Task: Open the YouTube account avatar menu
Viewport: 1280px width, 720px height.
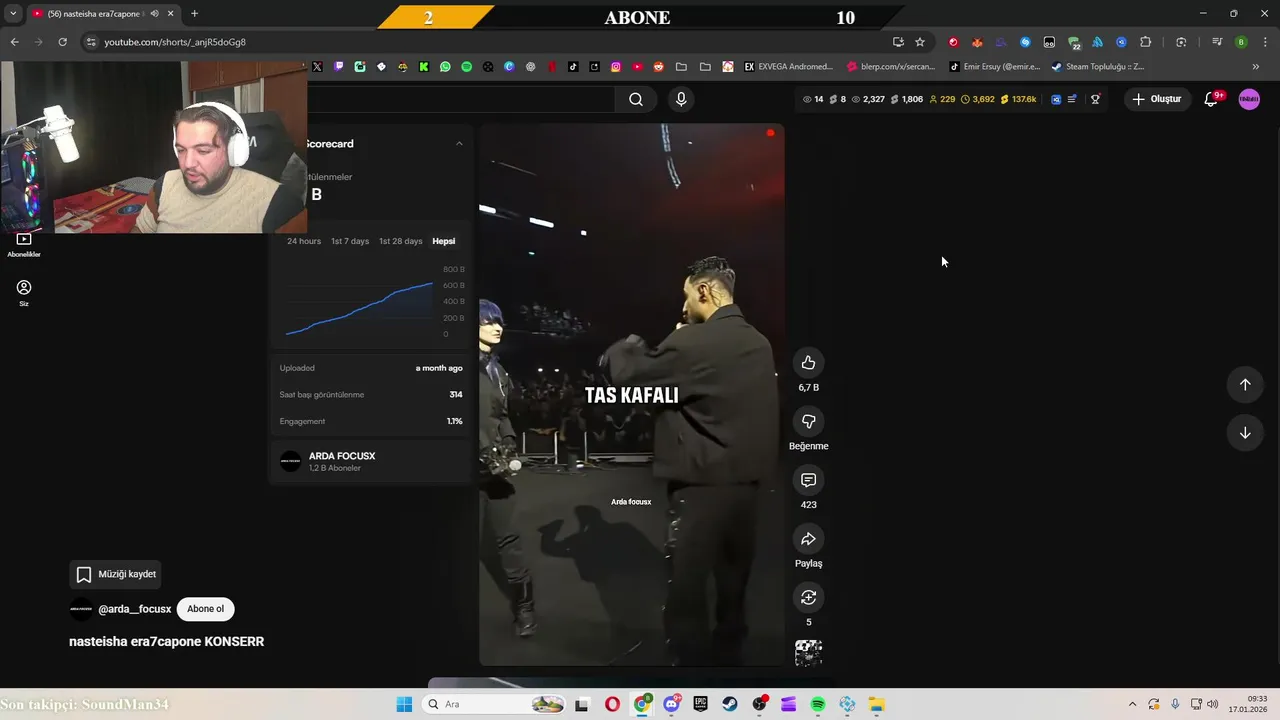Action: click(1249, 99)
